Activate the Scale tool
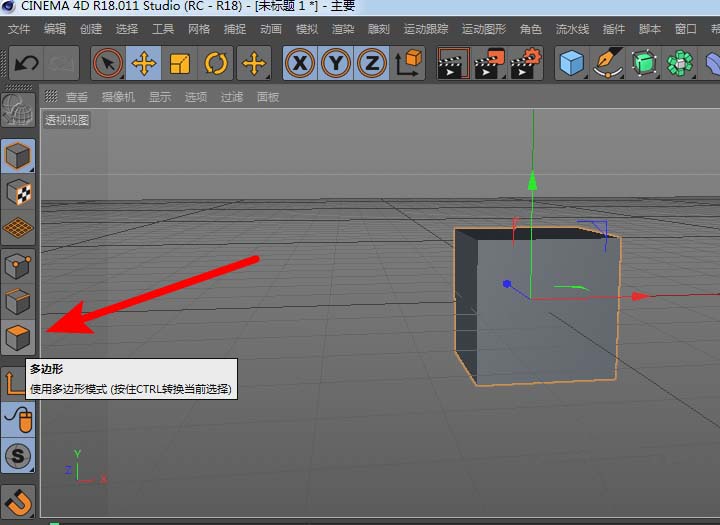 pos(180,63)
